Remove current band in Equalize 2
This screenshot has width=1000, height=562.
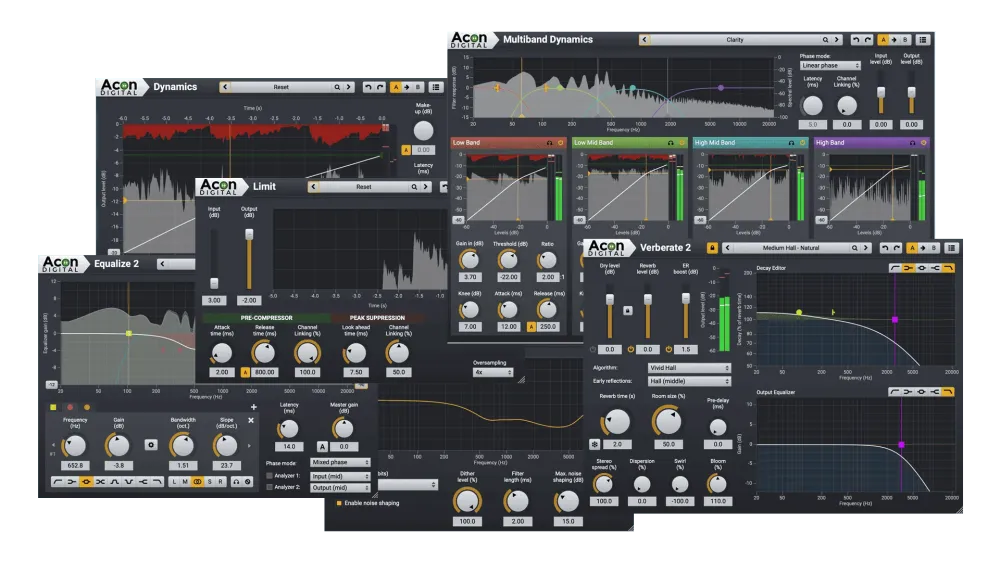tap(251, 420)
